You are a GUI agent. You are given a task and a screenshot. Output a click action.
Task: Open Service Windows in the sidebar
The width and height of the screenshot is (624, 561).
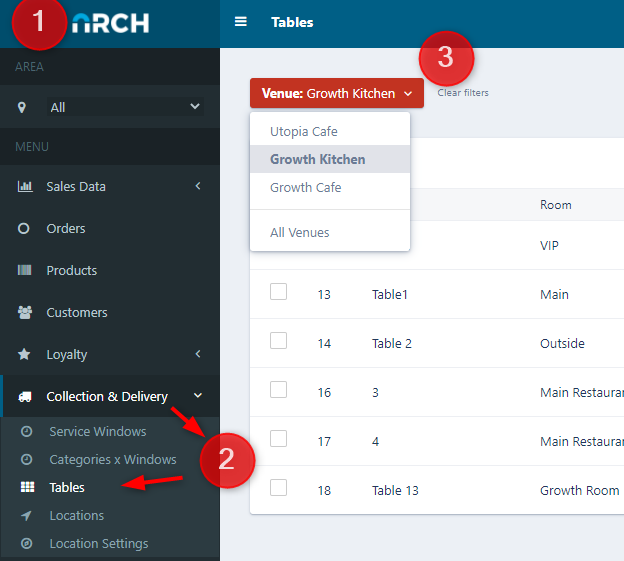coord(98,432)
